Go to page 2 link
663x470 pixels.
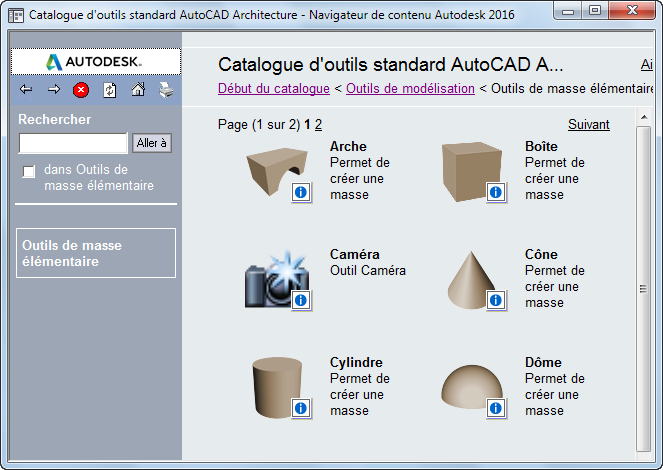(x=318, y=125)
